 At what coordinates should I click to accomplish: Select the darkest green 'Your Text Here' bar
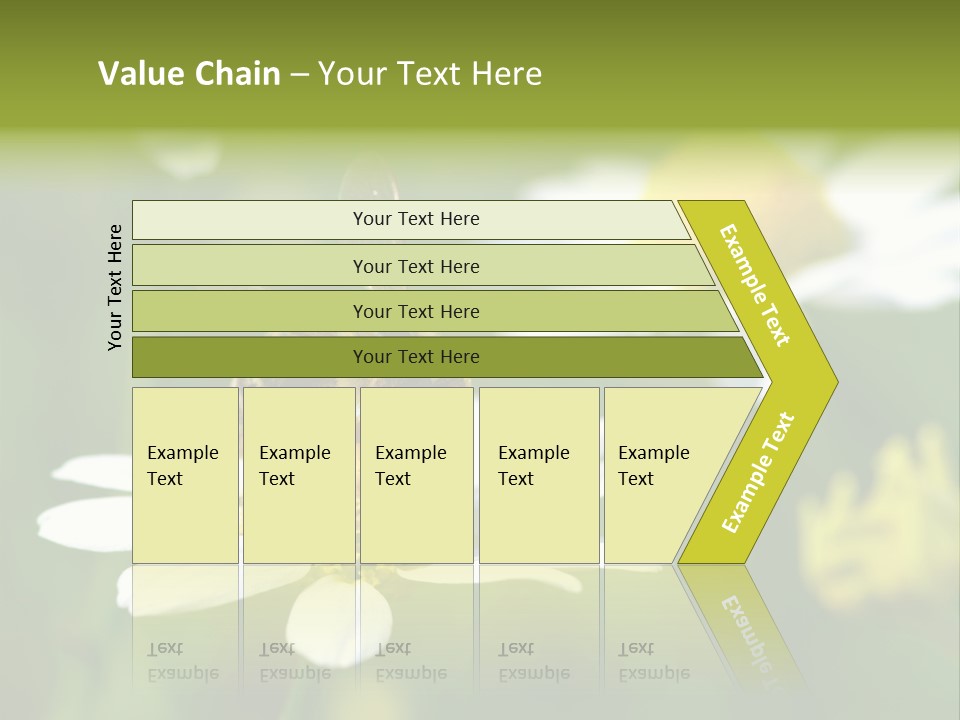pyautogui.click(x=447, y=357)
